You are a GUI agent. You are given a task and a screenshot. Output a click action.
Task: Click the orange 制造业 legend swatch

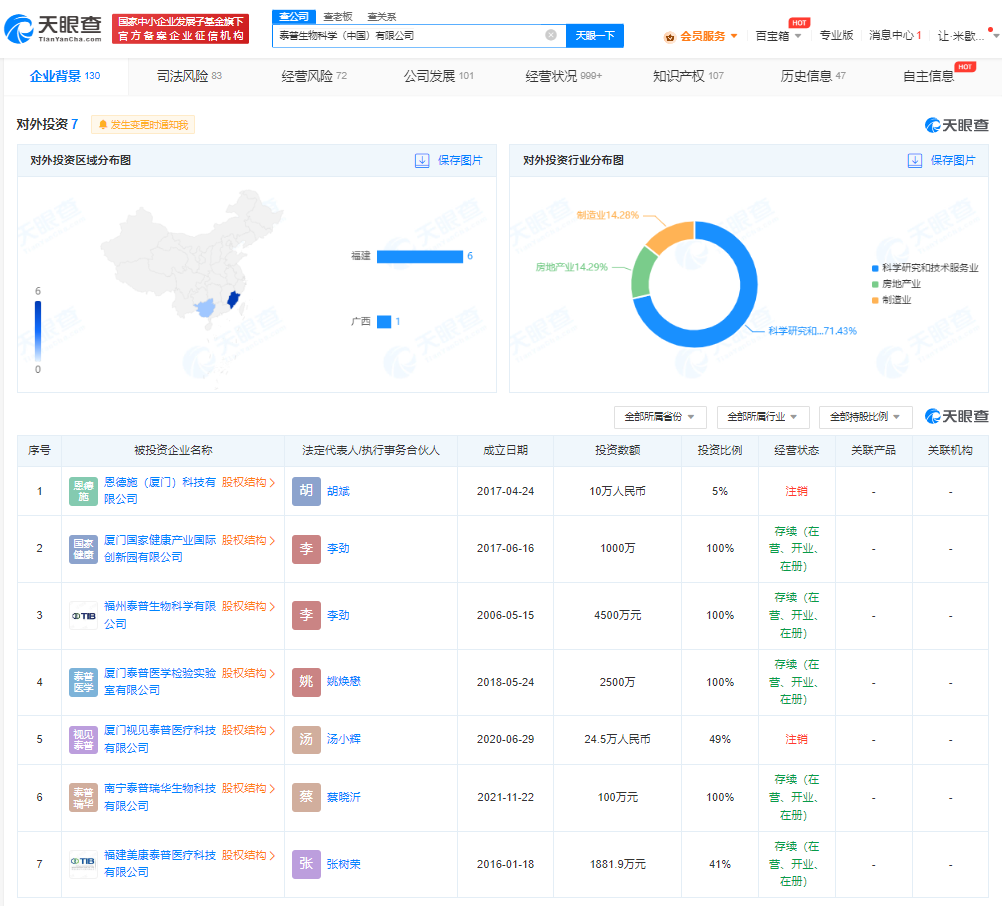(x=875, y=300)
